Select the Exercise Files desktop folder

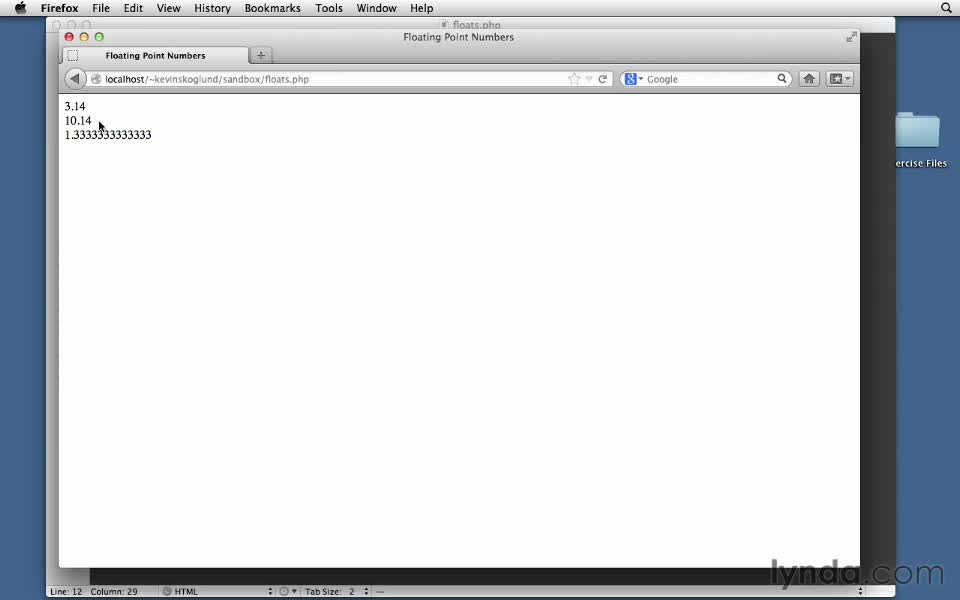920,140
